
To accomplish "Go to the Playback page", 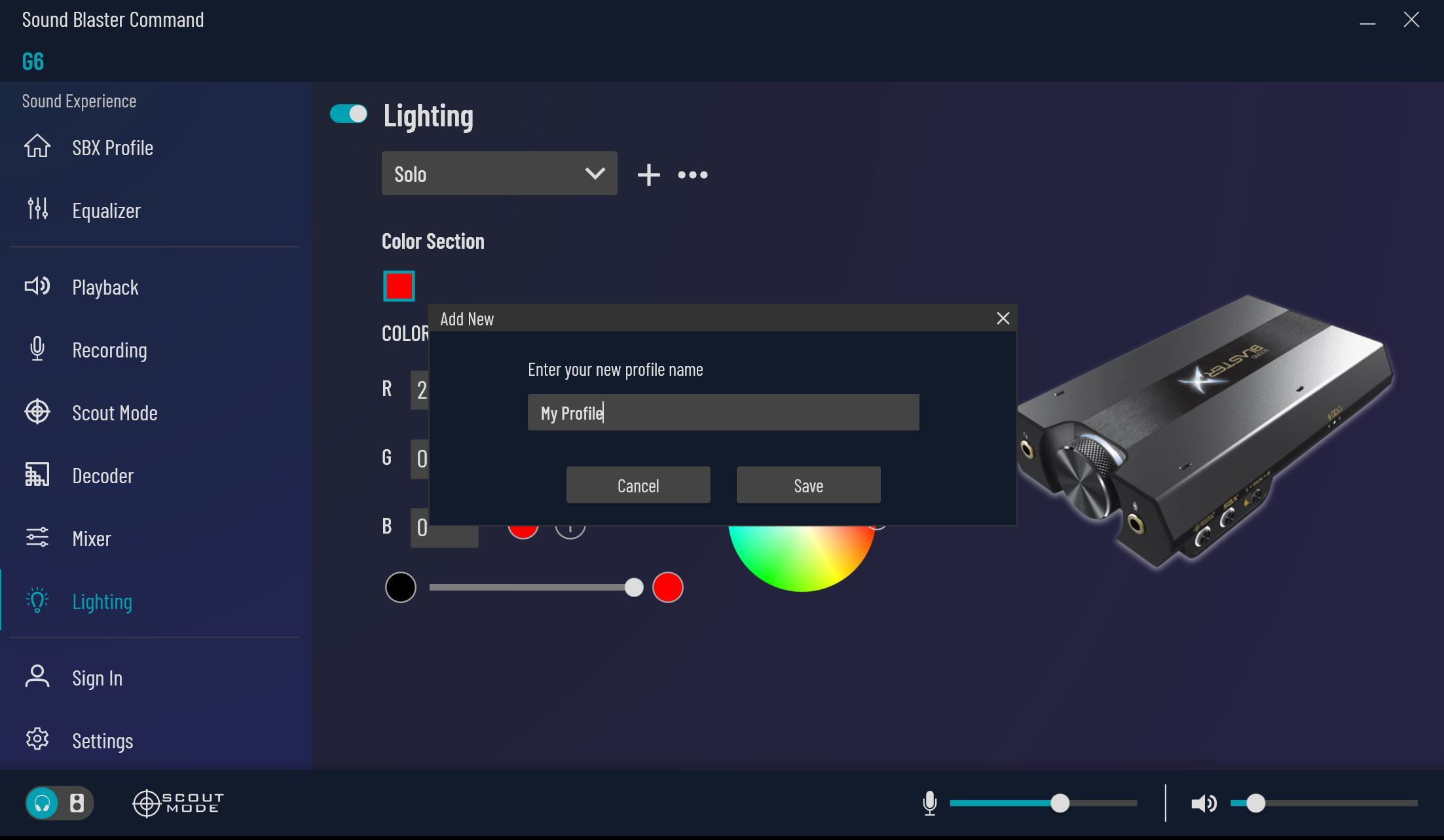I will pyautogui.click(x=105, y=287).
